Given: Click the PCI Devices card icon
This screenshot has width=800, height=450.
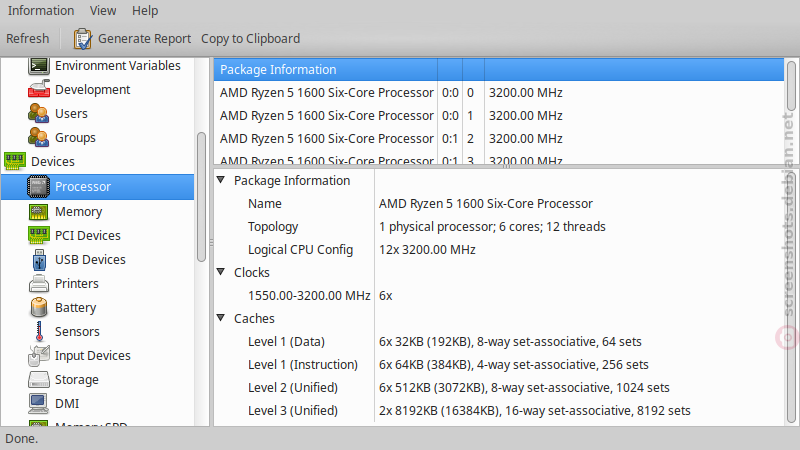Looking at the screenshot, I should point(39,235).
